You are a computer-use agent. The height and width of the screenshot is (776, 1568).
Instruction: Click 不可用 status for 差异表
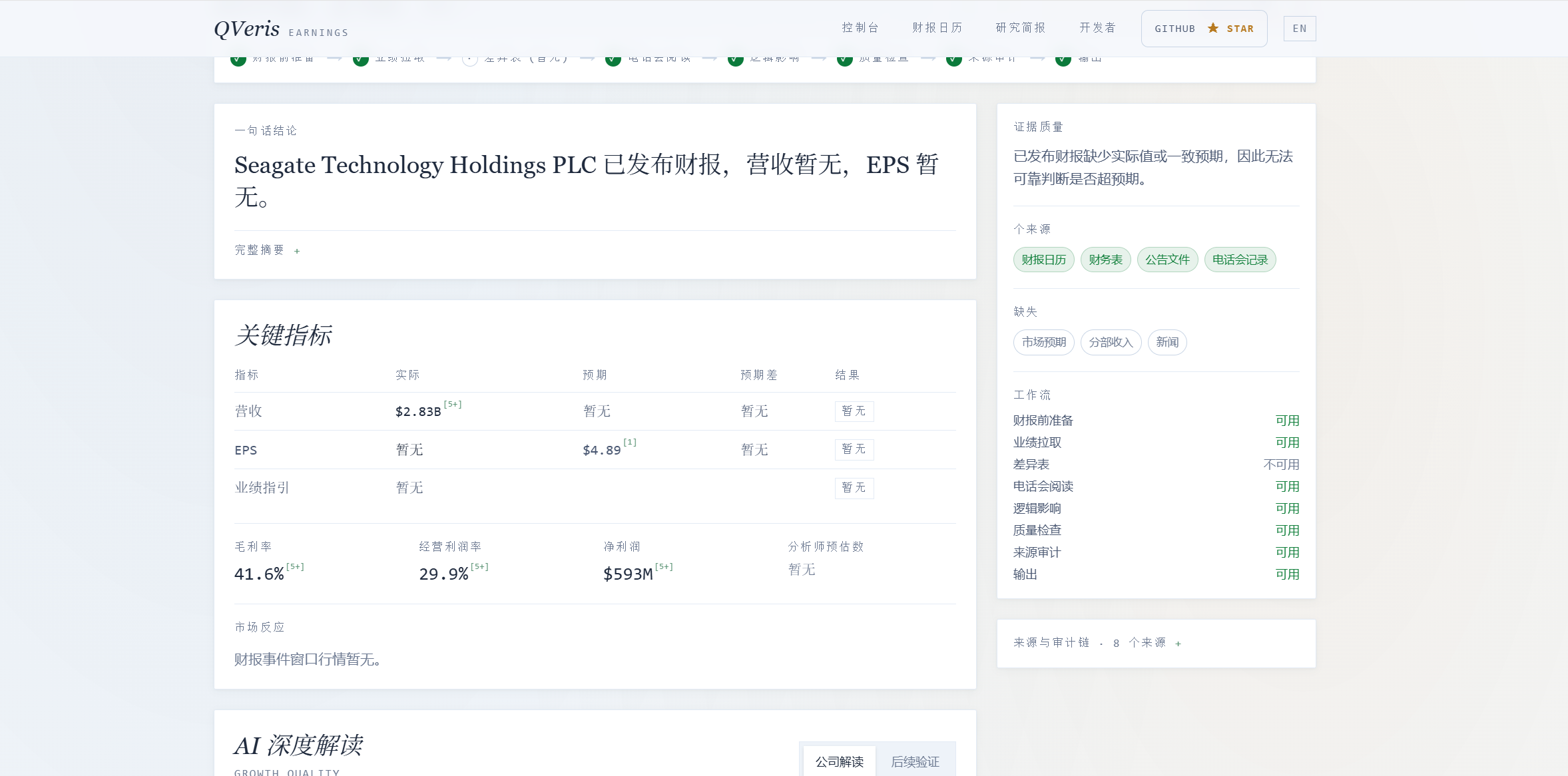click(x=1282, y=465)
